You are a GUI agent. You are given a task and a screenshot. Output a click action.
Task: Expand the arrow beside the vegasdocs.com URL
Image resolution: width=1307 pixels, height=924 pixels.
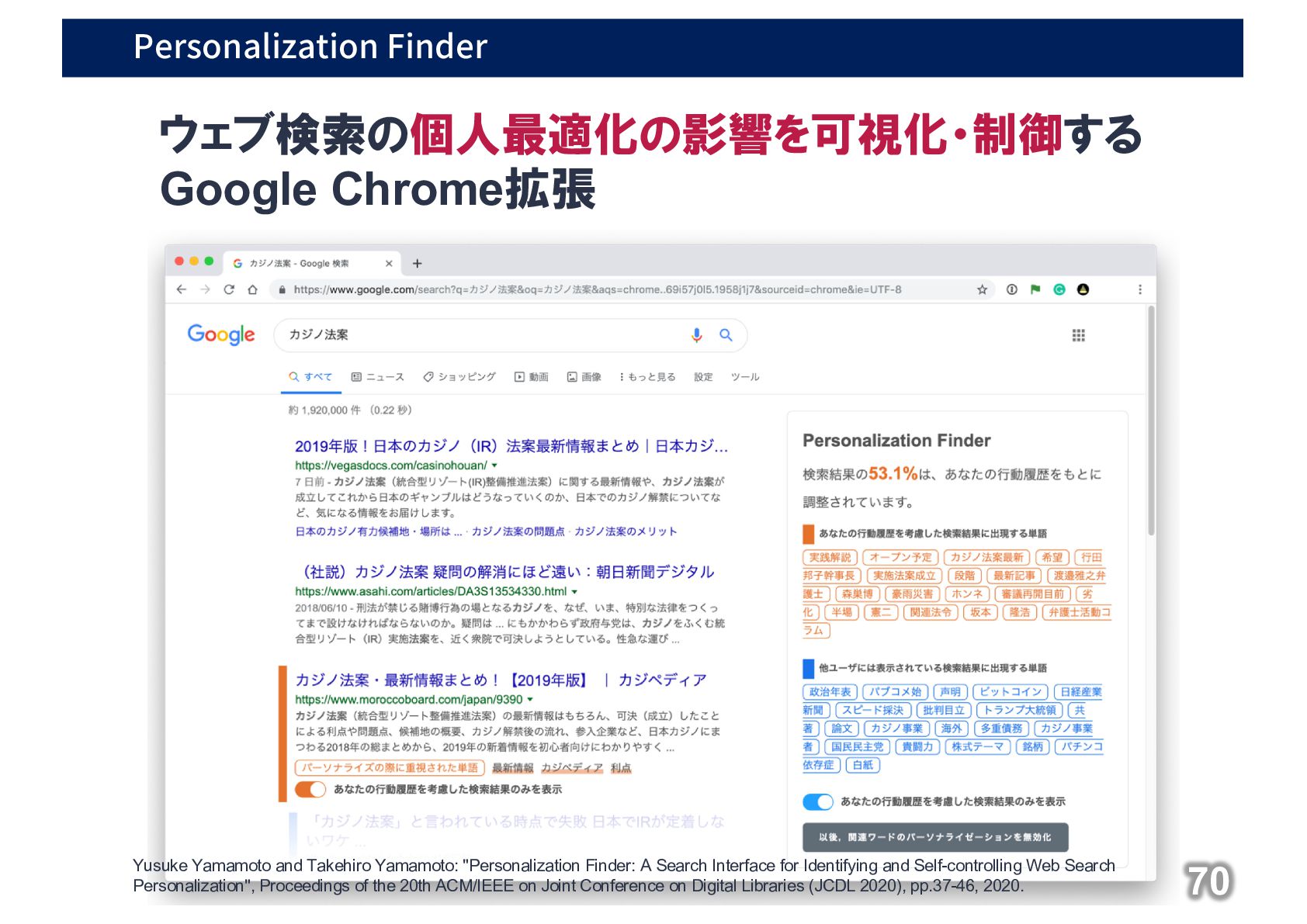click(x=494, y=465)
